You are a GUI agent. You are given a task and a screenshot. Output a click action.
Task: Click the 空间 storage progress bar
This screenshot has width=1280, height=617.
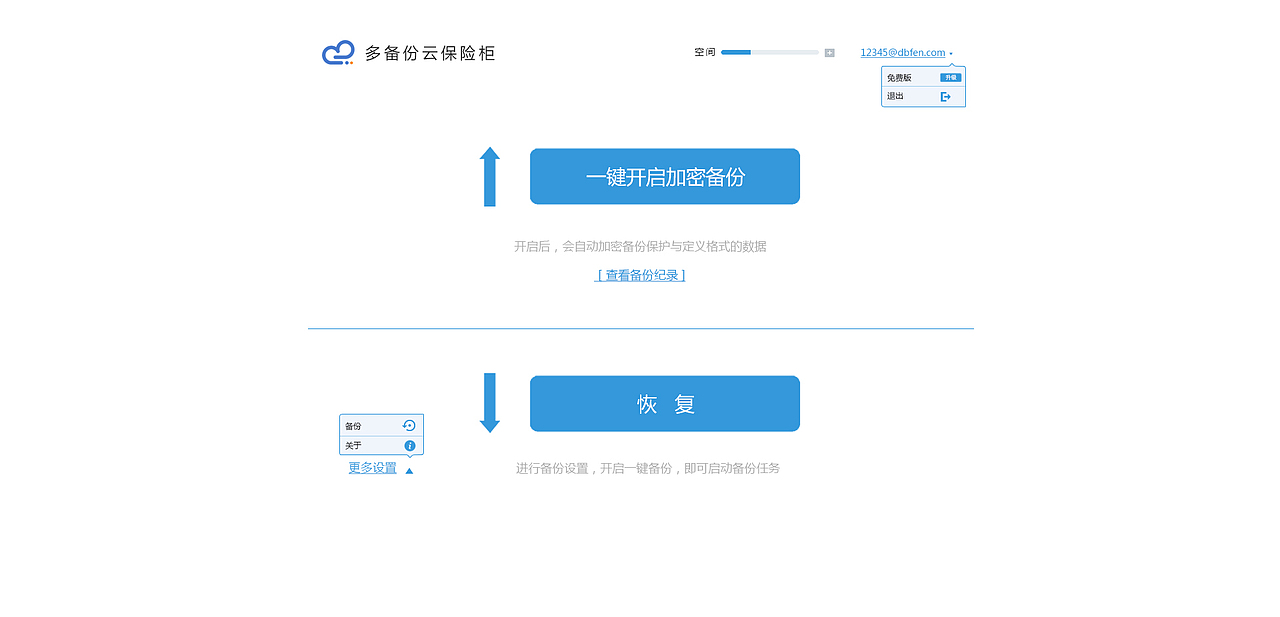coord(770,52)
